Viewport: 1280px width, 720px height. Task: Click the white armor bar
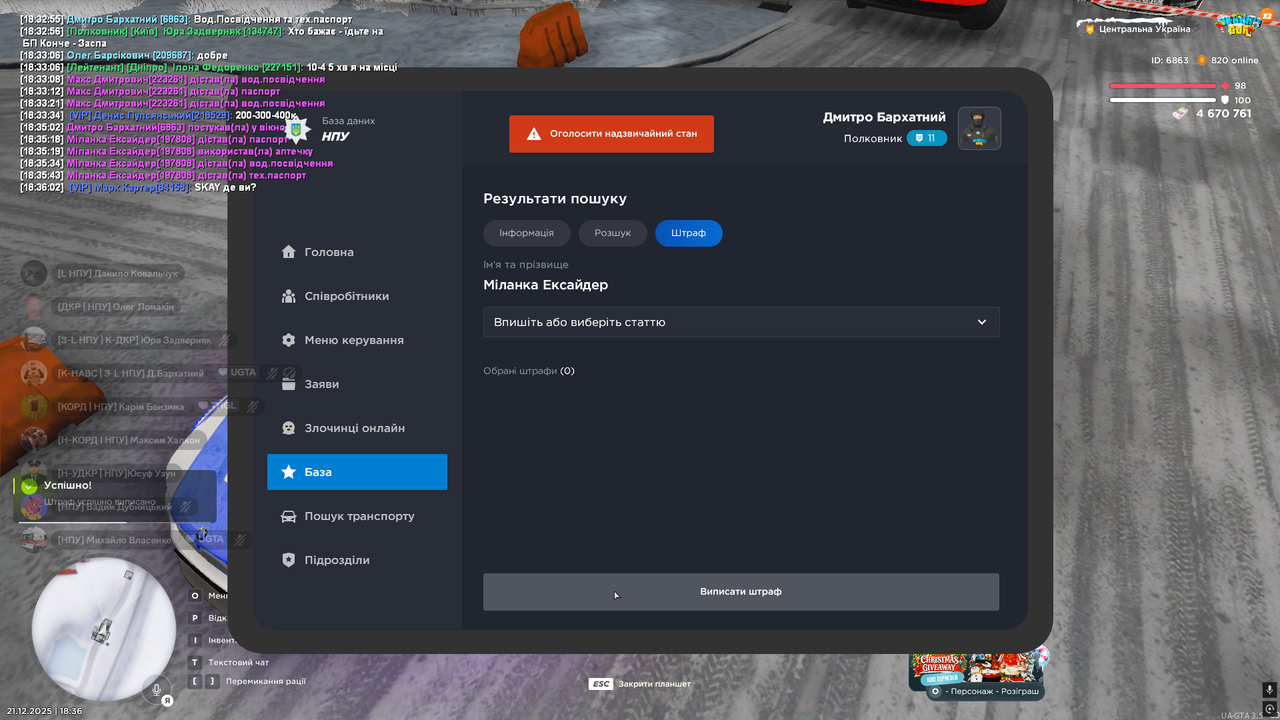(1162, 100)
